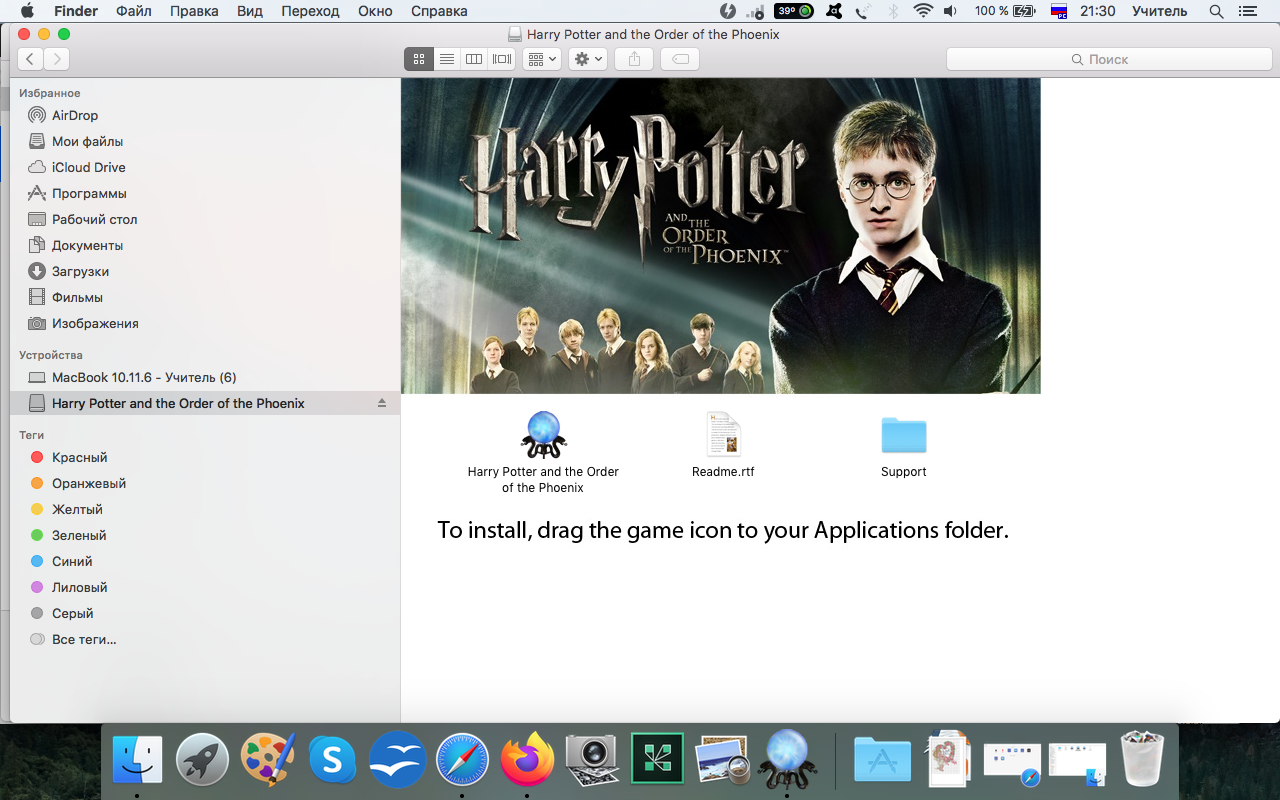1280x800 pixels.
Task: Select the Readme.rtf file
Action: (722, 435)
